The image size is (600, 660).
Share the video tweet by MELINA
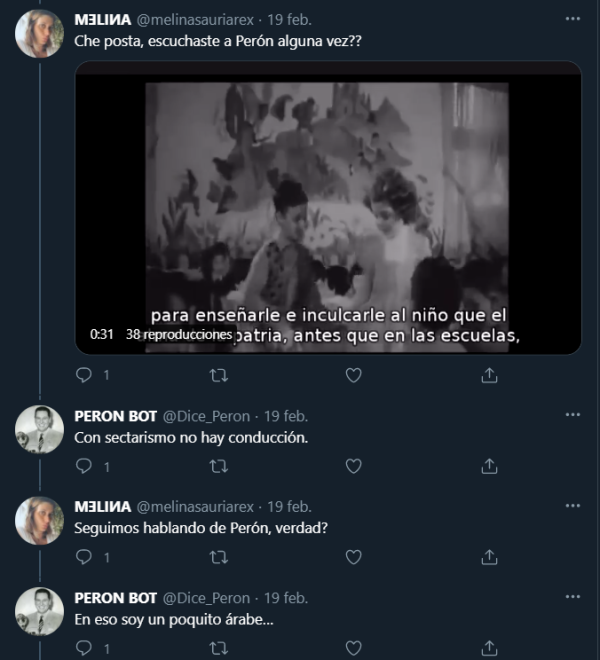point(489,375)
